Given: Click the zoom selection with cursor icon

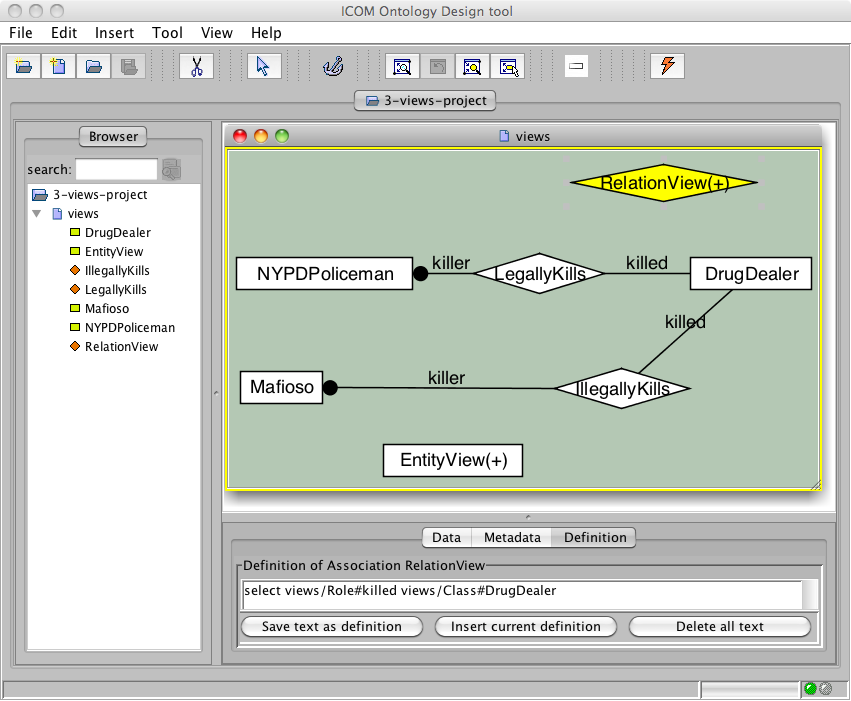Looking at the screenshot, I should pyautogui.click(x=508, y=66).
